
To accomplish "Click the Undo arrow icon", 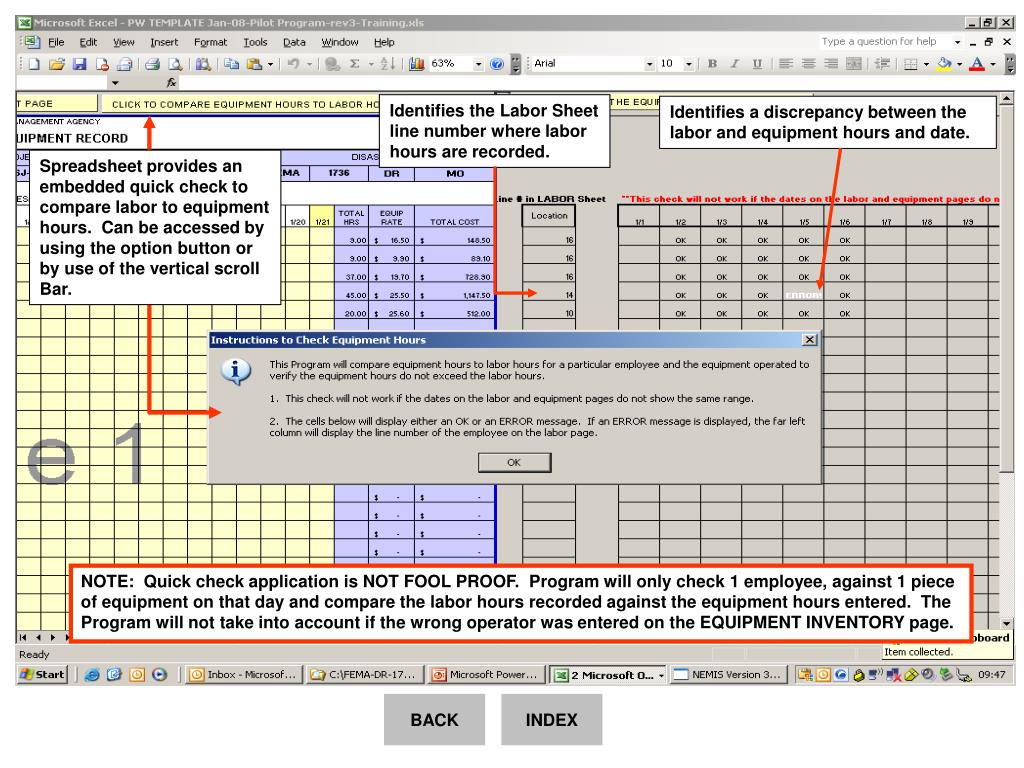I will (294, 64).
